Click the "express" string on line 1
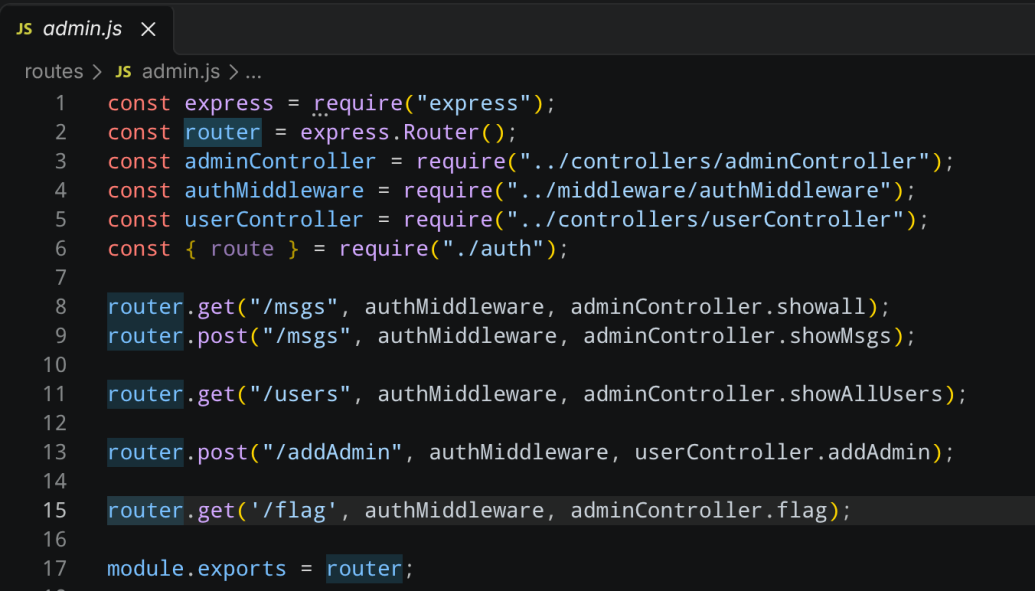Viewport: 1035px width, 591px height. click(474, 103)
